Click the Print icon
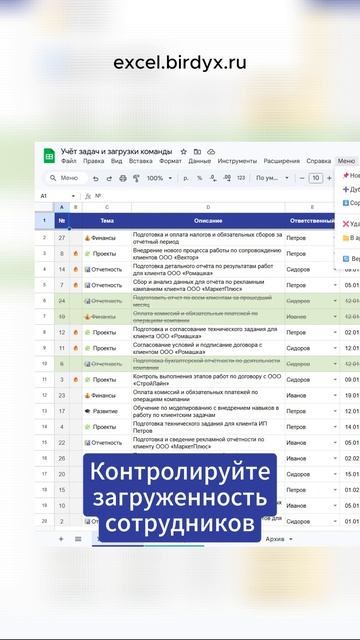Screen dimensions: 360x640 pyautogui.click(x=123, y=178)
